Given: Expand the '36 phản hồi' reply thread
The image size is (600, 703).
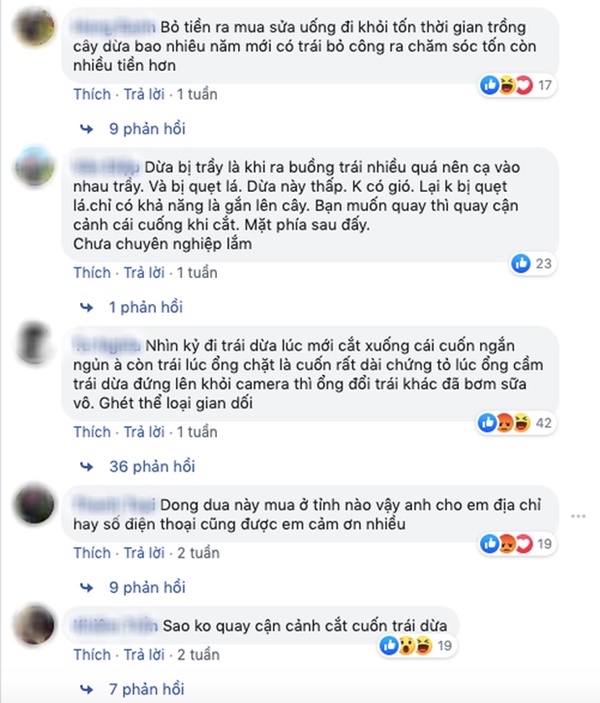Looking at the screenshot, I should (152, 466).
